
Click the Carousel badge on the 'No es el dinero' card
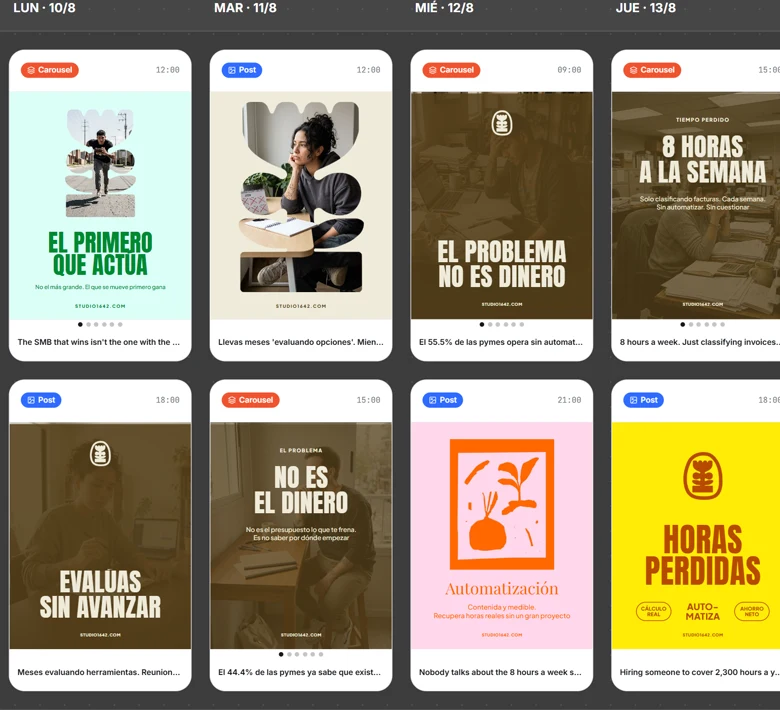(x=251, y=400)
